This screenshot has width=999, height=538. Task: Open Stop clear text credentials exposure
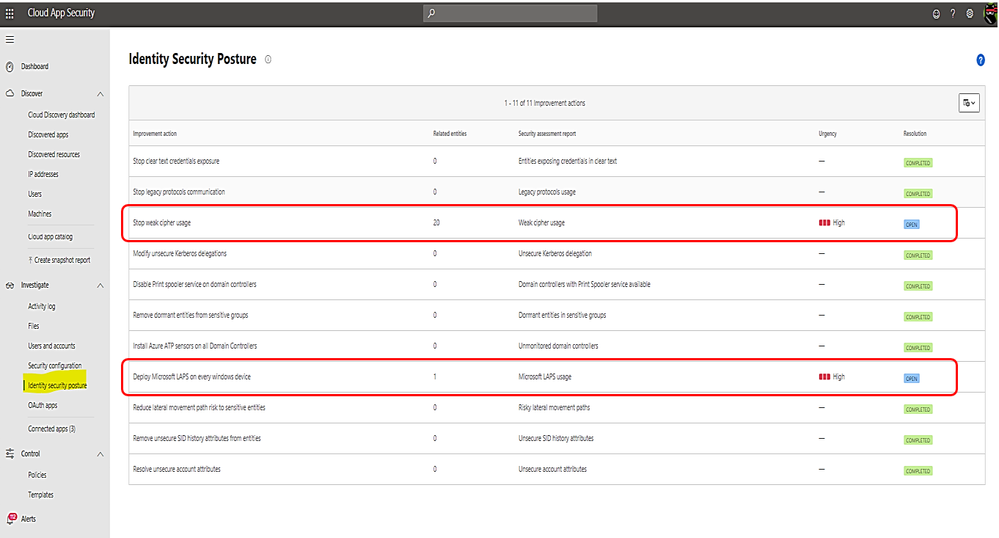click(176, 161)
